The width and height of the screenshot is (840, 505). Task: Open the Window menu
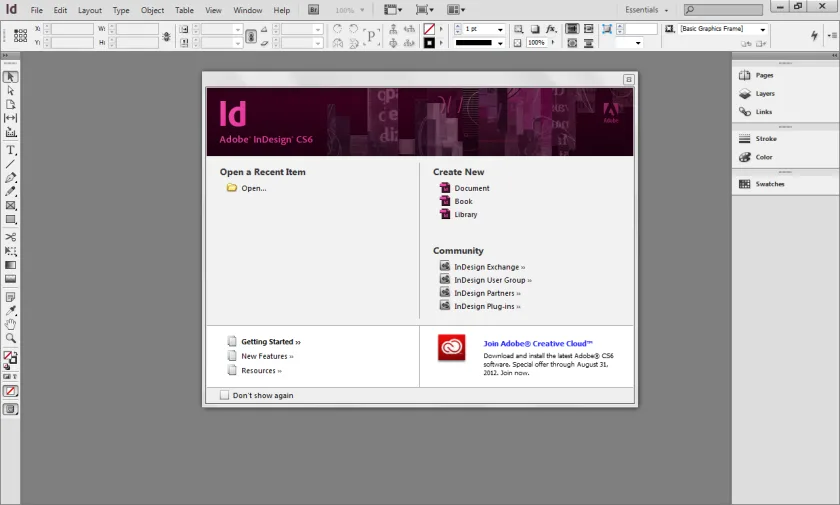coord(248,10)
